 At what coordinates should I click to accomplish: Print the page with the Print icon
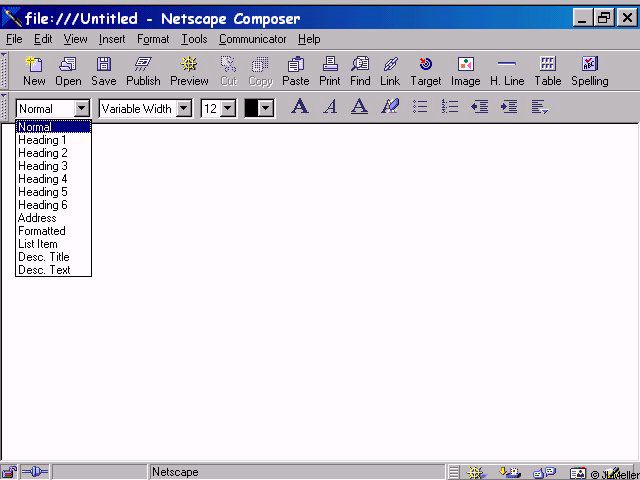(330, 71)
